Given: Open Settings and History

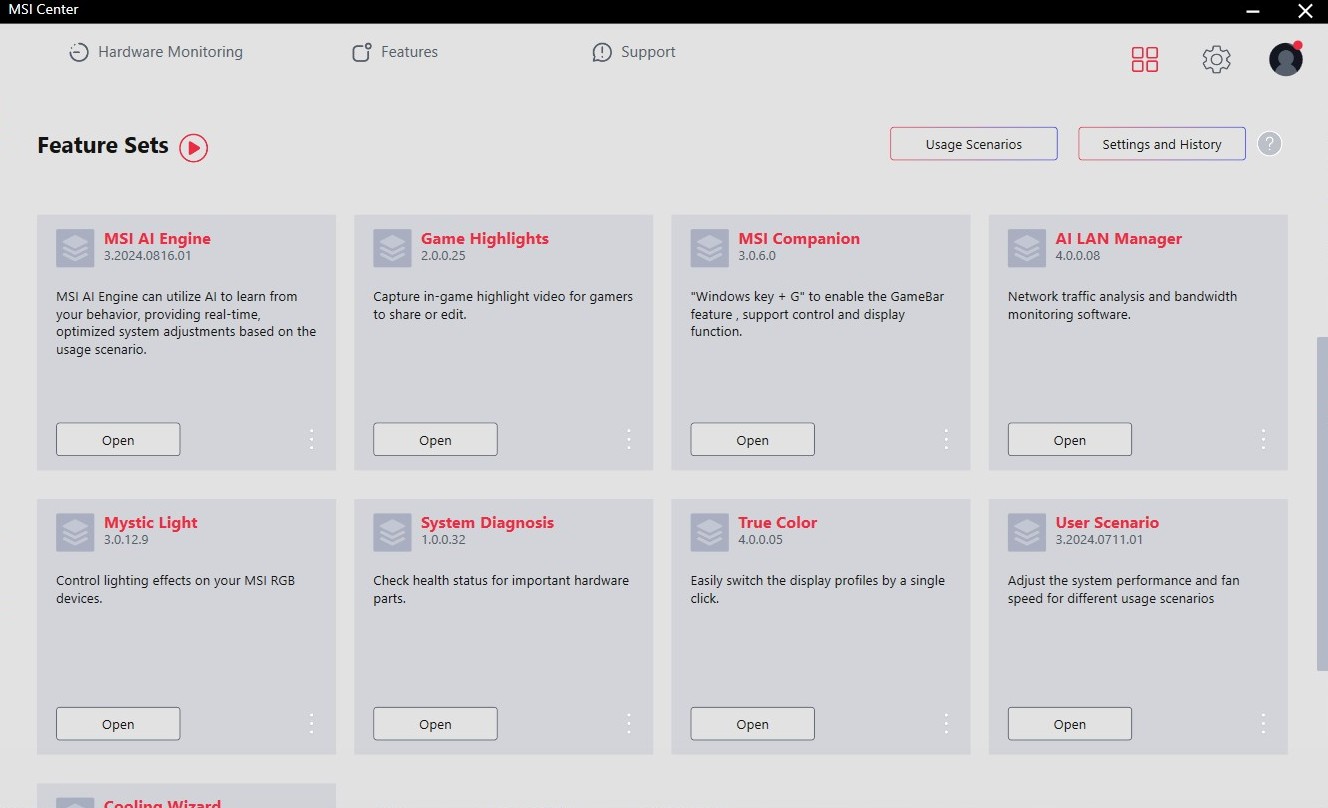Looking at the screenshot, I should pos(1162,144).
